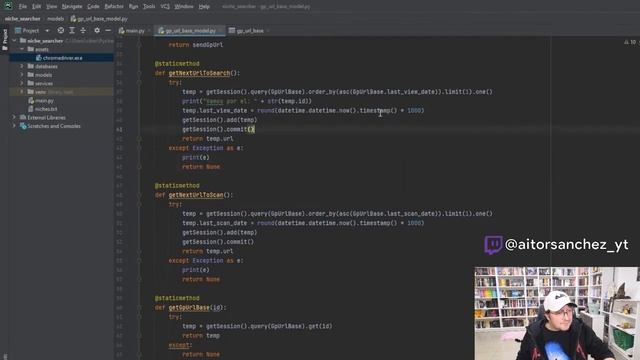Click the gp_url_base_model.py breadcrumb
This screenshot has height=360, width=640.
coord(99,19)
